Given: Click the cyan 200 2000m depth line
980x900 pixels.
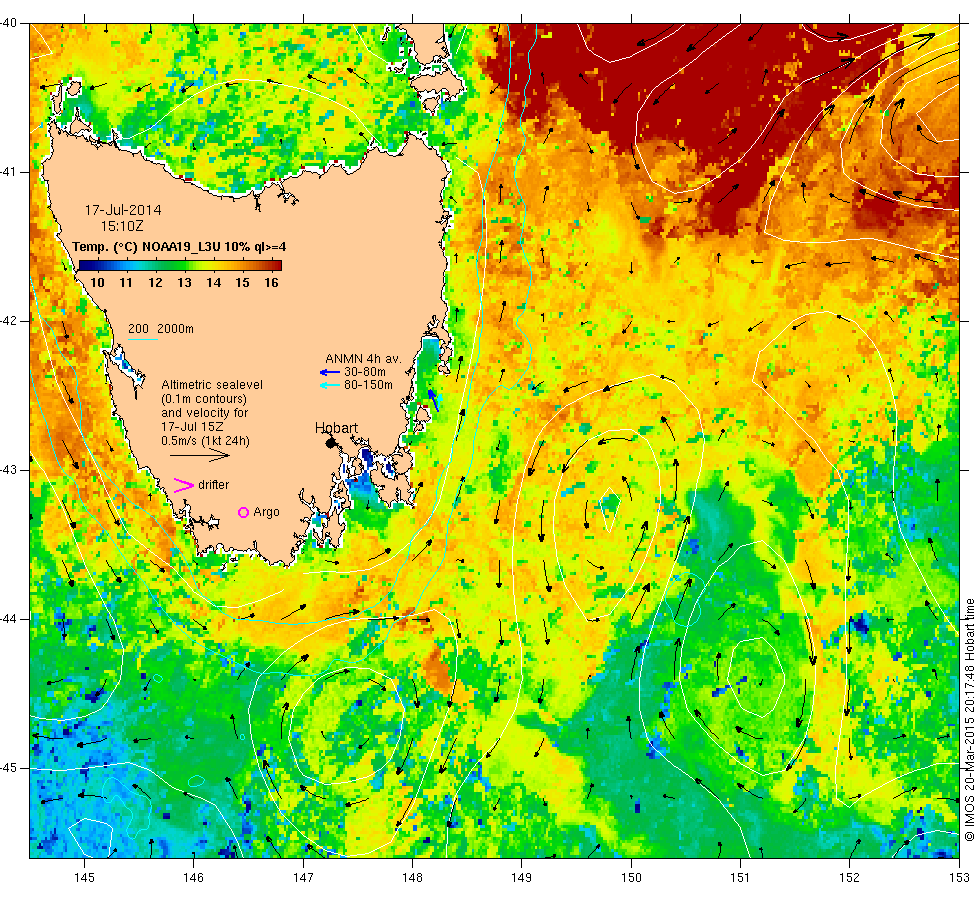Looking at the screenshot, I should pos(142,340).
